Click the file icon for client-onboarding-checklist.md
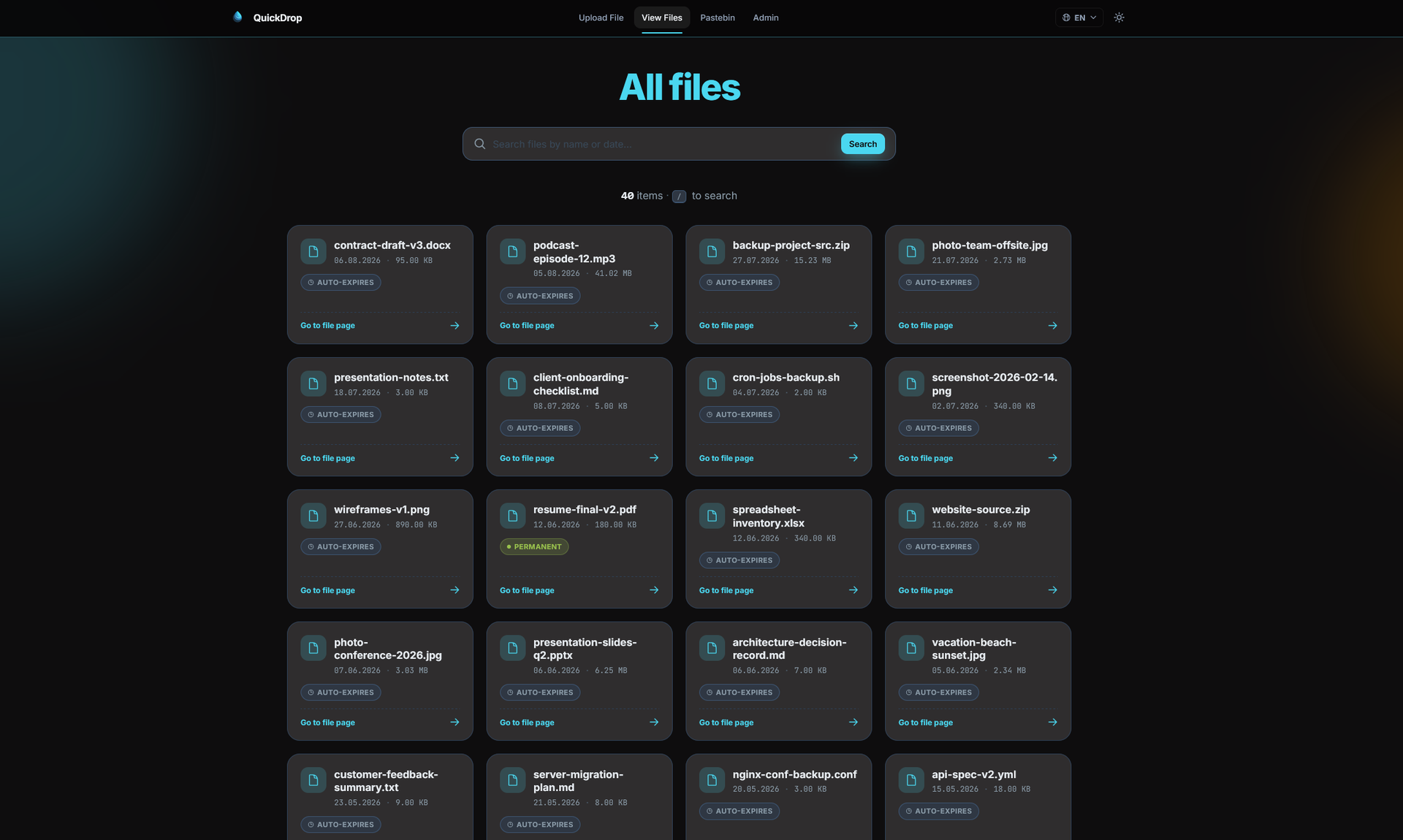1403x840 pixels. pos(512,383)
